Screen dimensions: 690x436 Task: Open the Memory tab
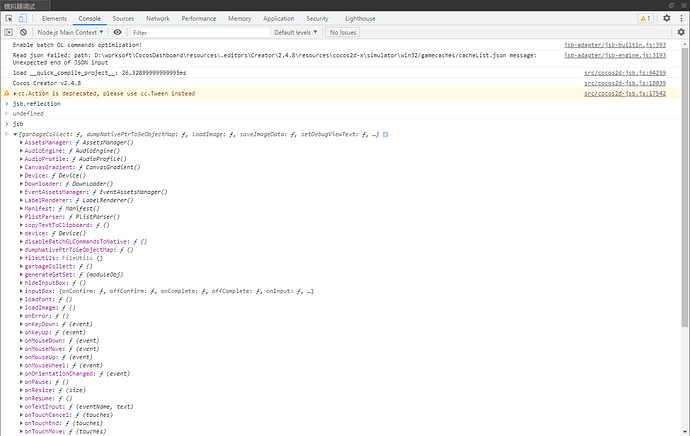(x=239, y=18)
